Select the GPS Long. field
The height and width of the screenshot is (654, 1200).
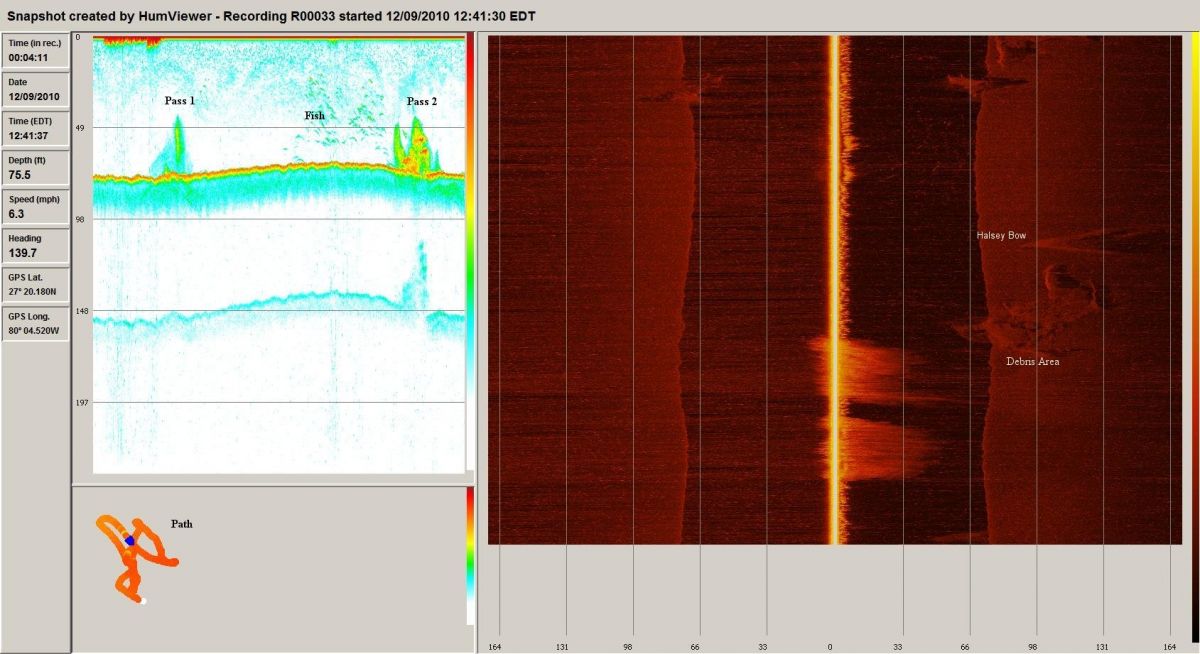coord(36,324)
